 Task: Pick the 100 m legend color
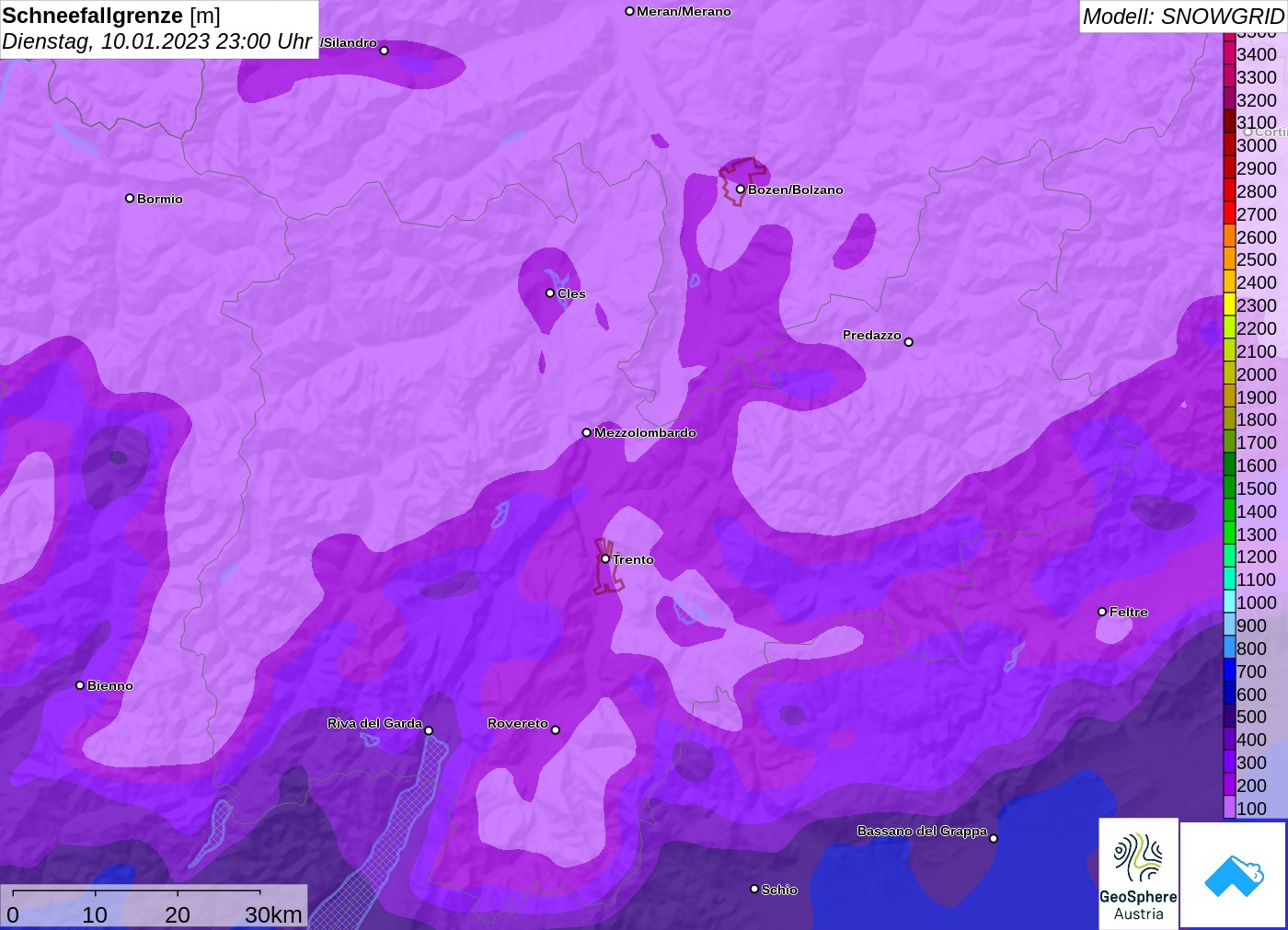pos(1229,808)
